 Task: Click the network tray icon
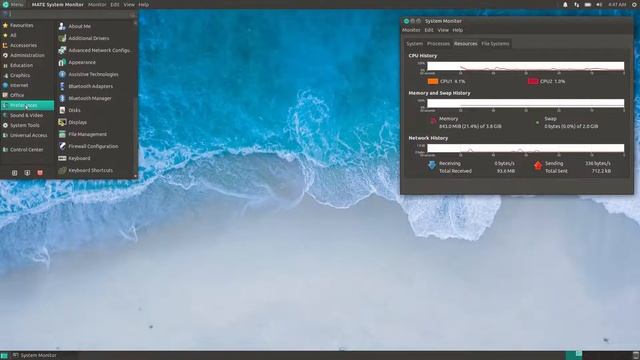(576, 4)
